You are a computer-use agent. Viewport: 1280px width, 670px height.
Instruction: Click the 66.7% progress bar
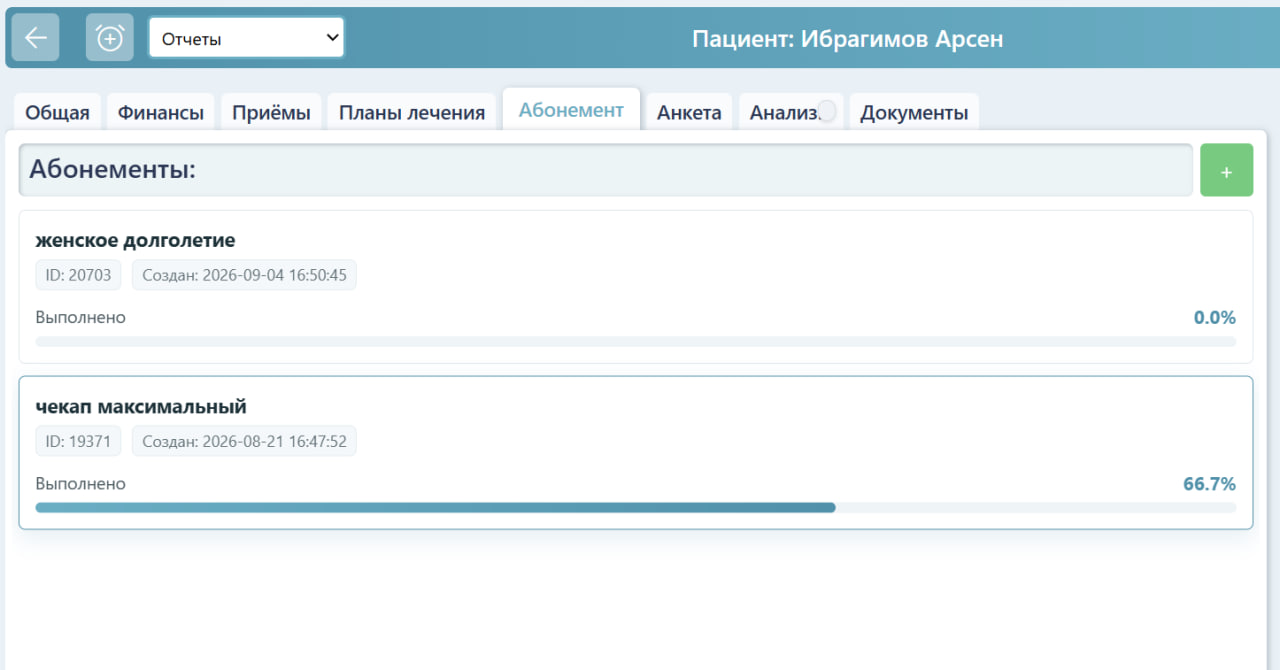point(636,508)
